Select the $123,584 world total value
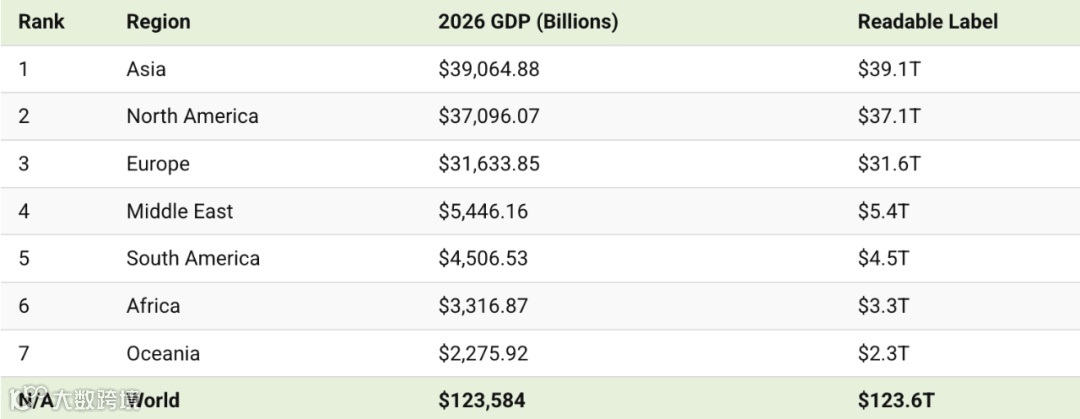This screenshot has width=1080, height=419. [x=481, y=401]
